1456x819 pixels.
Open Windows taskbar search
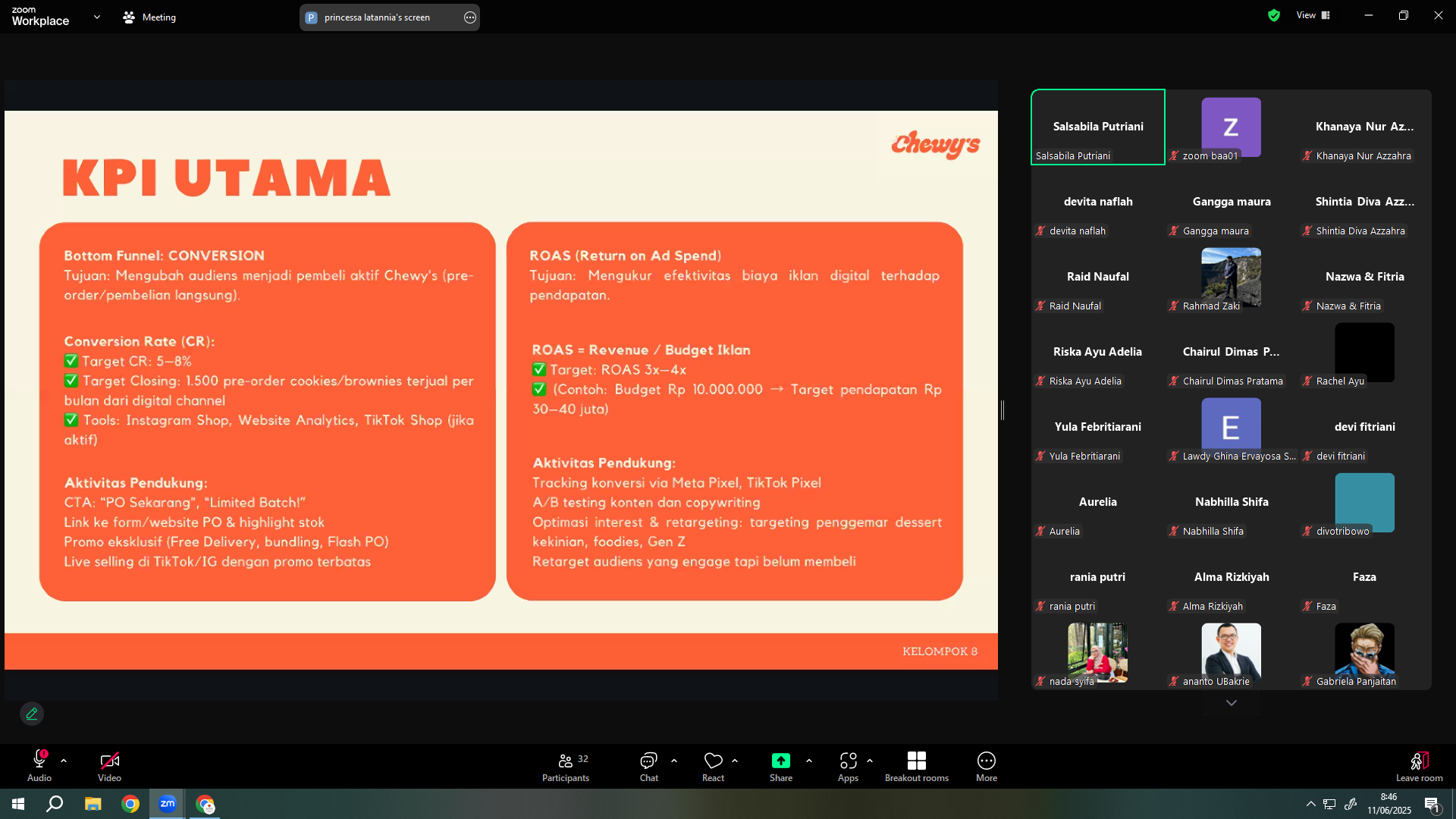pos(55,804)
